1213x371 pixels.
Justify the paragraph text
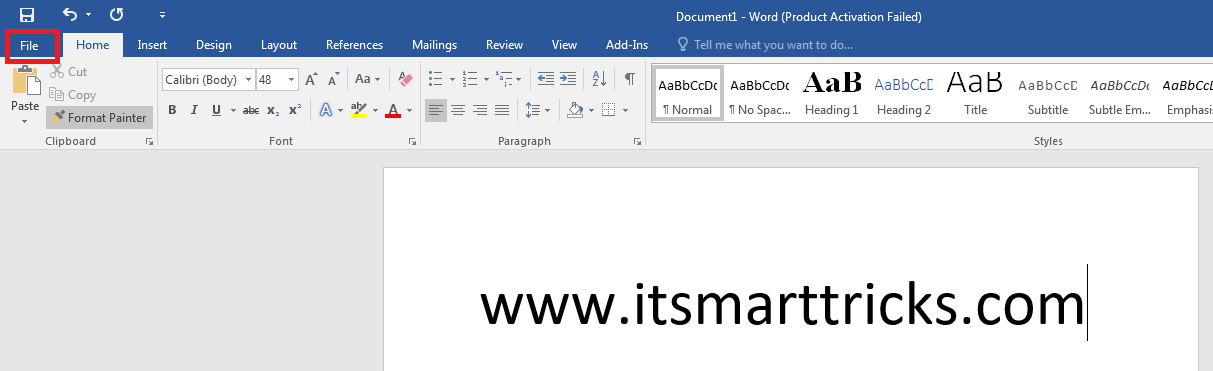click(x=502, y=110)
